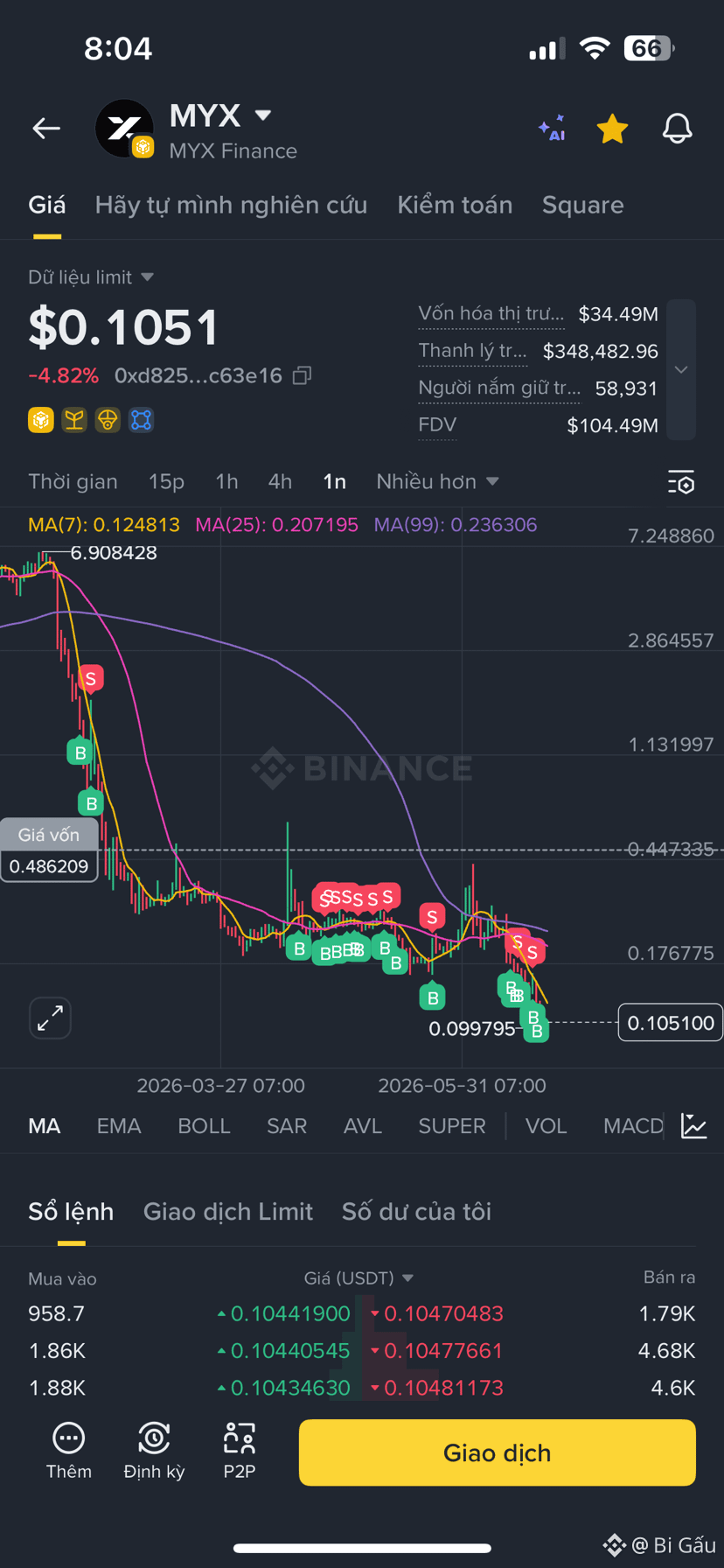
Task: Switch to Sổ lệnh tab
Action: 71,1212
